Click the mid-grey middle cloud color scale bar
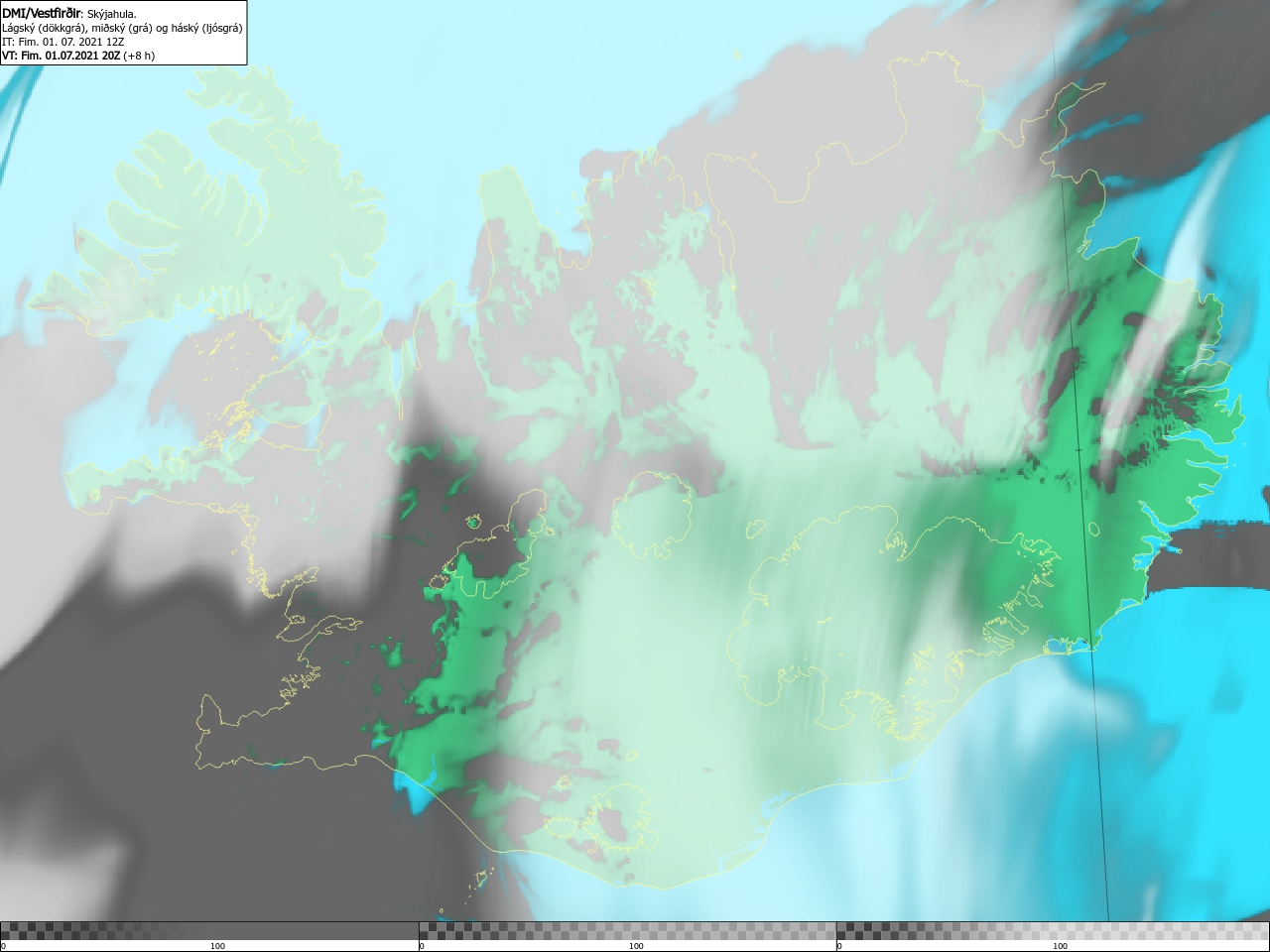 628,931
